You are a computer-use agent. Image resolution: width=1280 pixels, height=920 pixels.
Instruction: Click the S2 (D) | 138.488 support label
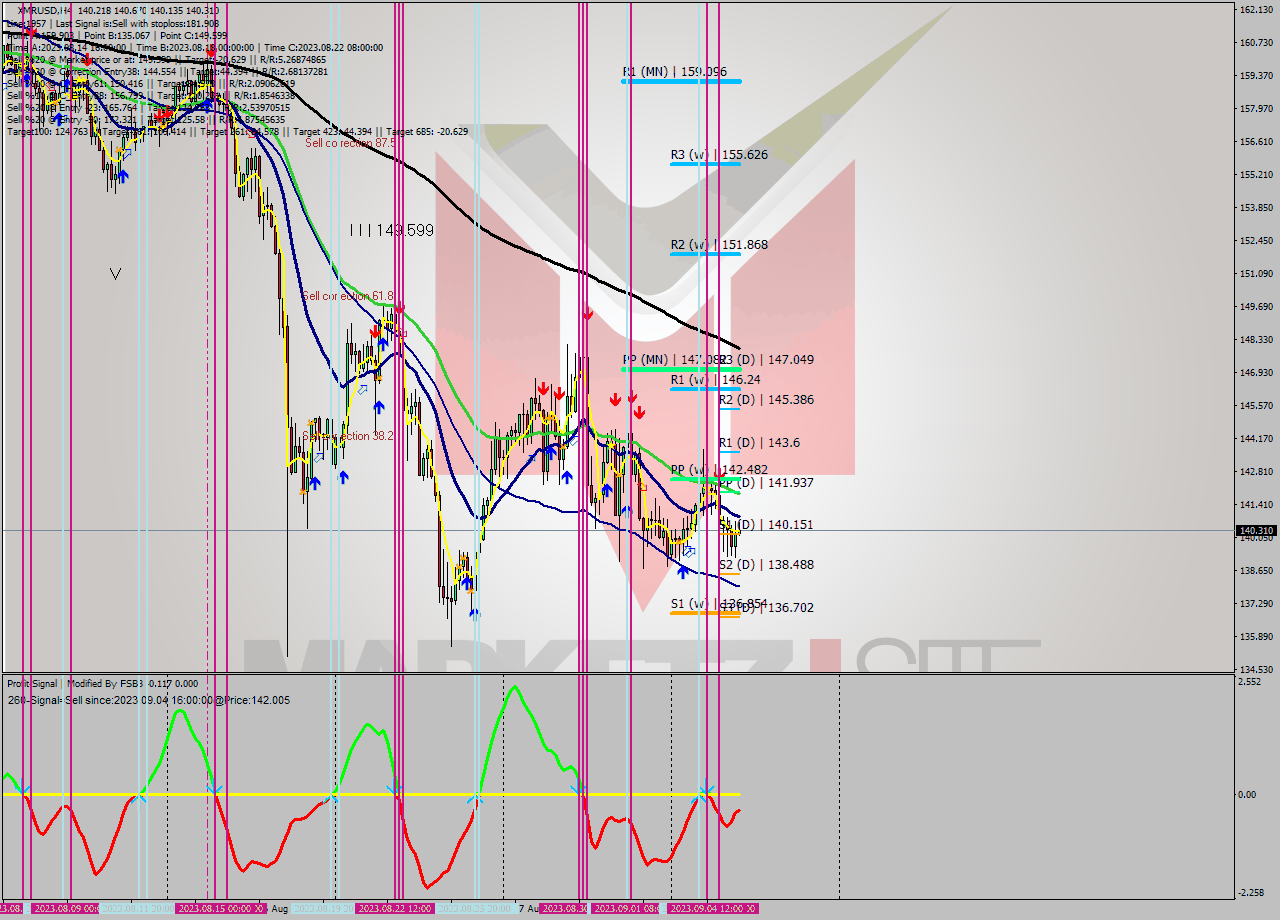[x=766, y=565]
